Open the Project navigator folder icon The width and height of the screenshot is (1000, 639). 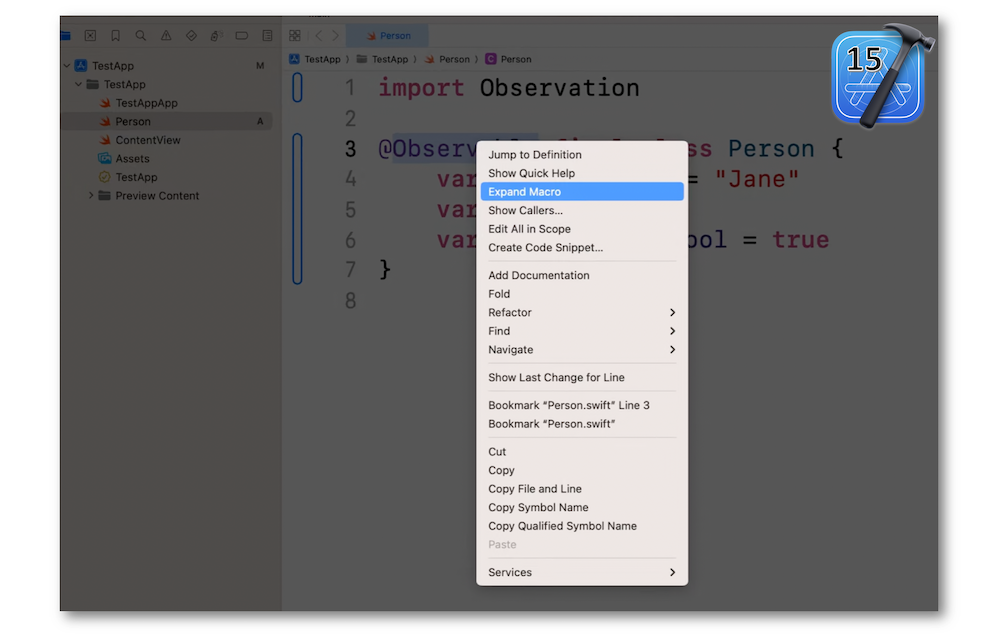point(66,36)
